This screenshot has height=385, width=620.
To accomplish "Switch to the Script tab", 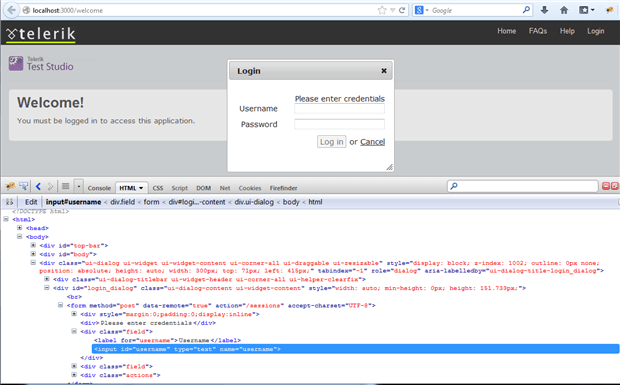I will pyautogui.click(x=180, y=188).
